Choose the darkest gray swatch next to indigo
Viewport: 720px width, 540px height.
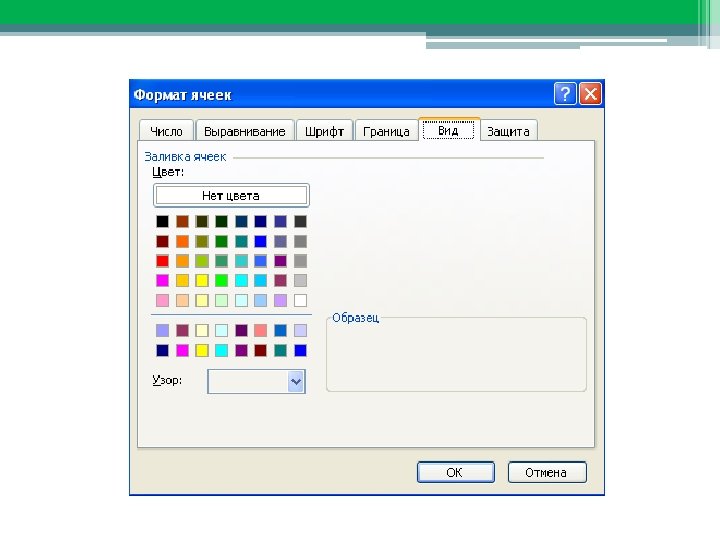point(300,221)
